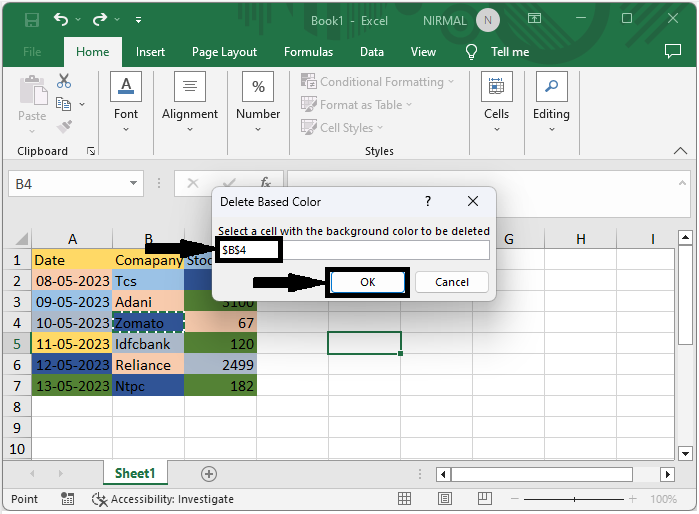Viewport: 699px width, 514px height.
Task: Open Cell Styles gallery
Action: 342,127
